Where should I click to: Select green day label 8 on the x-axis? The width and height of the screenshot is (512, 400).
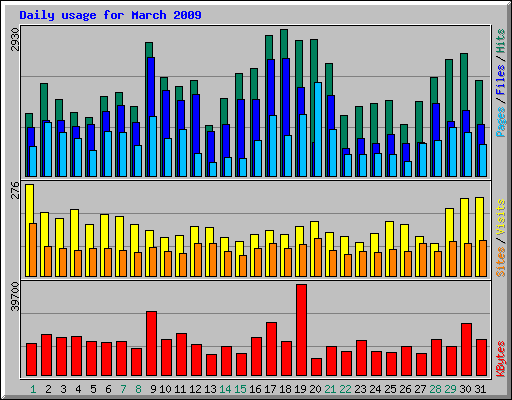pos(138,389)
